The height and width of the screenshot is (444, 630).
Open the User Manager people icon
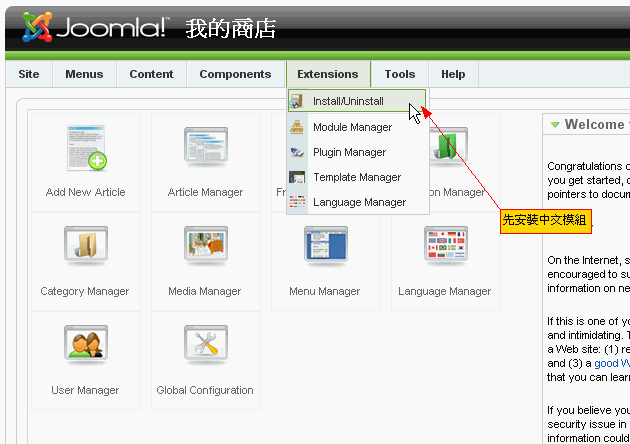86,344
